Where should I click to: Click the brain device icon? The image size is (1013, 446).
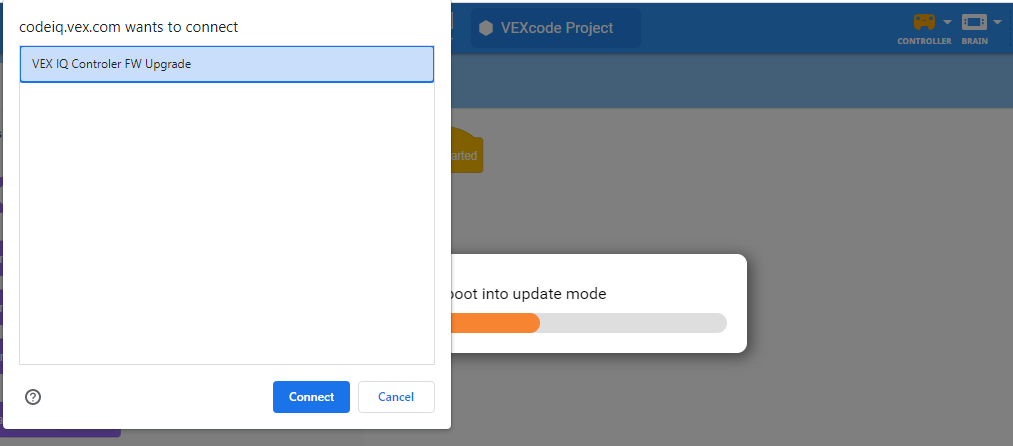click(x=974, y=22)
